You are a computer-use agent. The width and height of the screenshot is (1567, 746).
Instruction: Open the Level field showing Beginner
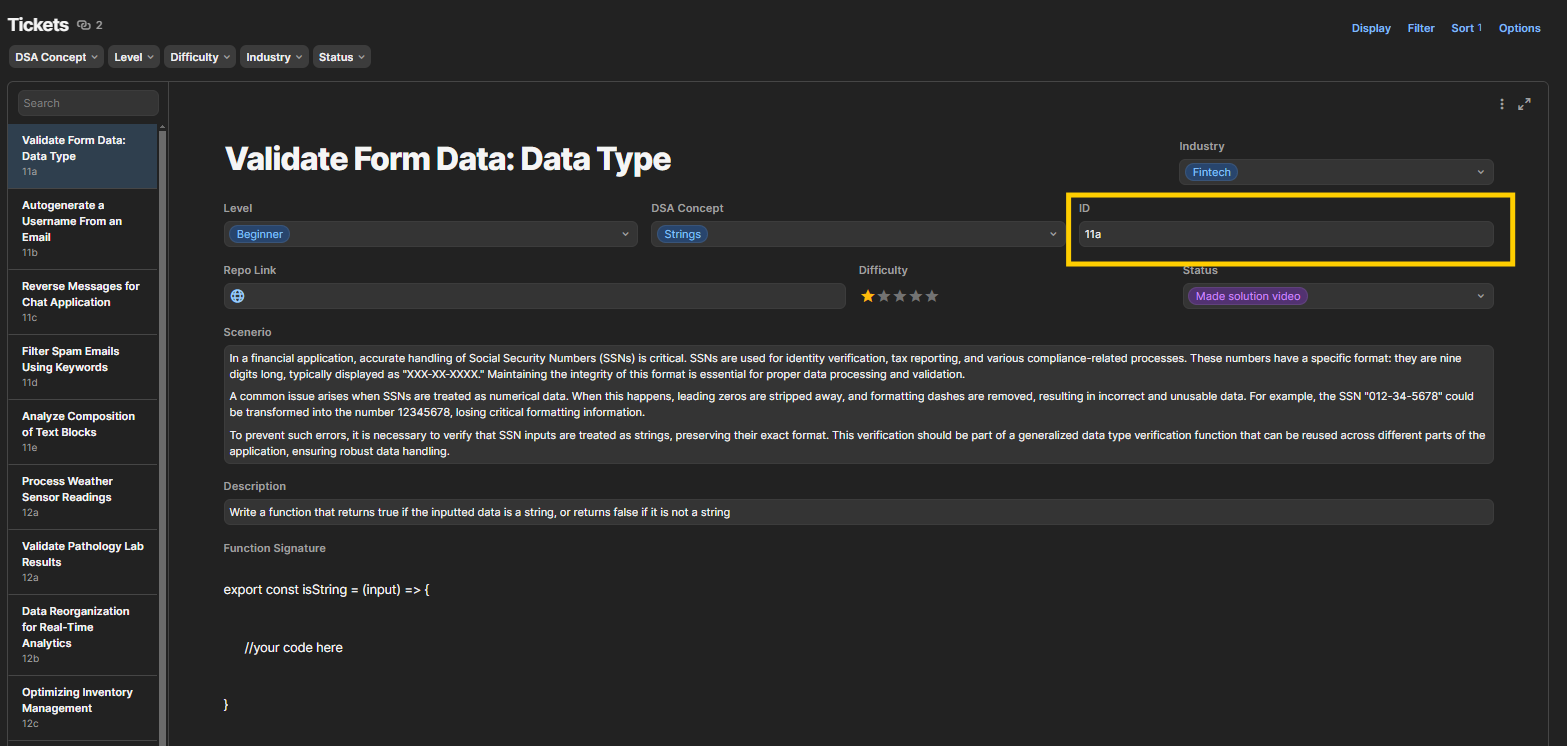click(430, 234)
